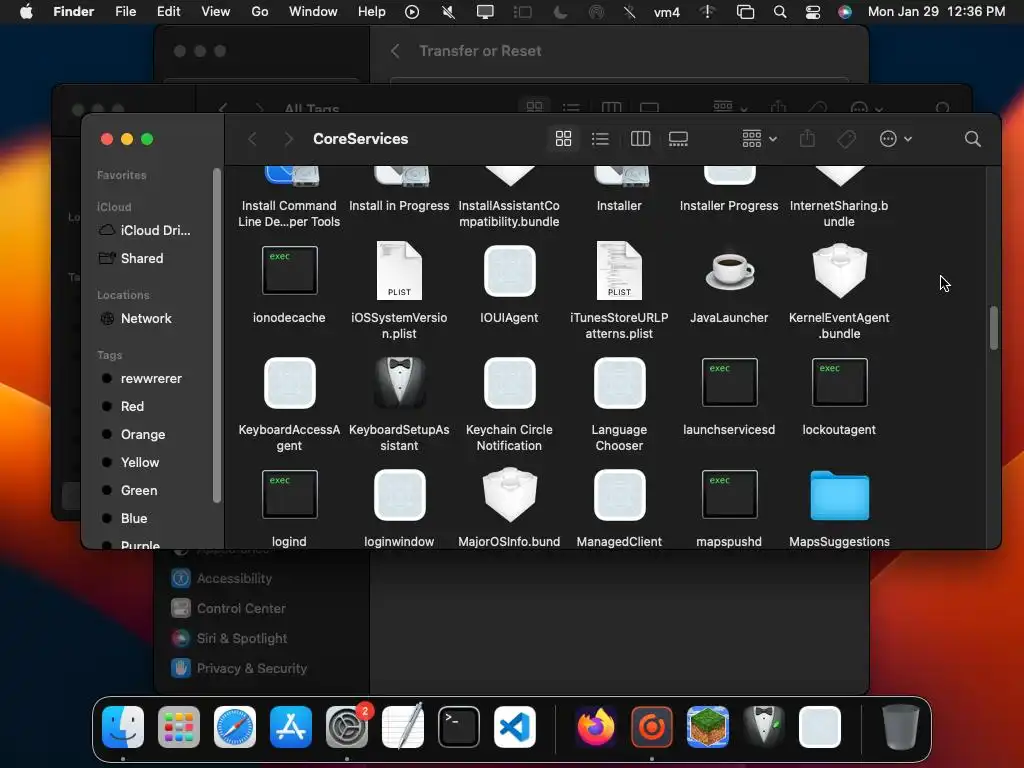Screen dimensions: 1024x768
Task: Select the MapsSuggestions folder
Action: (x=839, y=495)
